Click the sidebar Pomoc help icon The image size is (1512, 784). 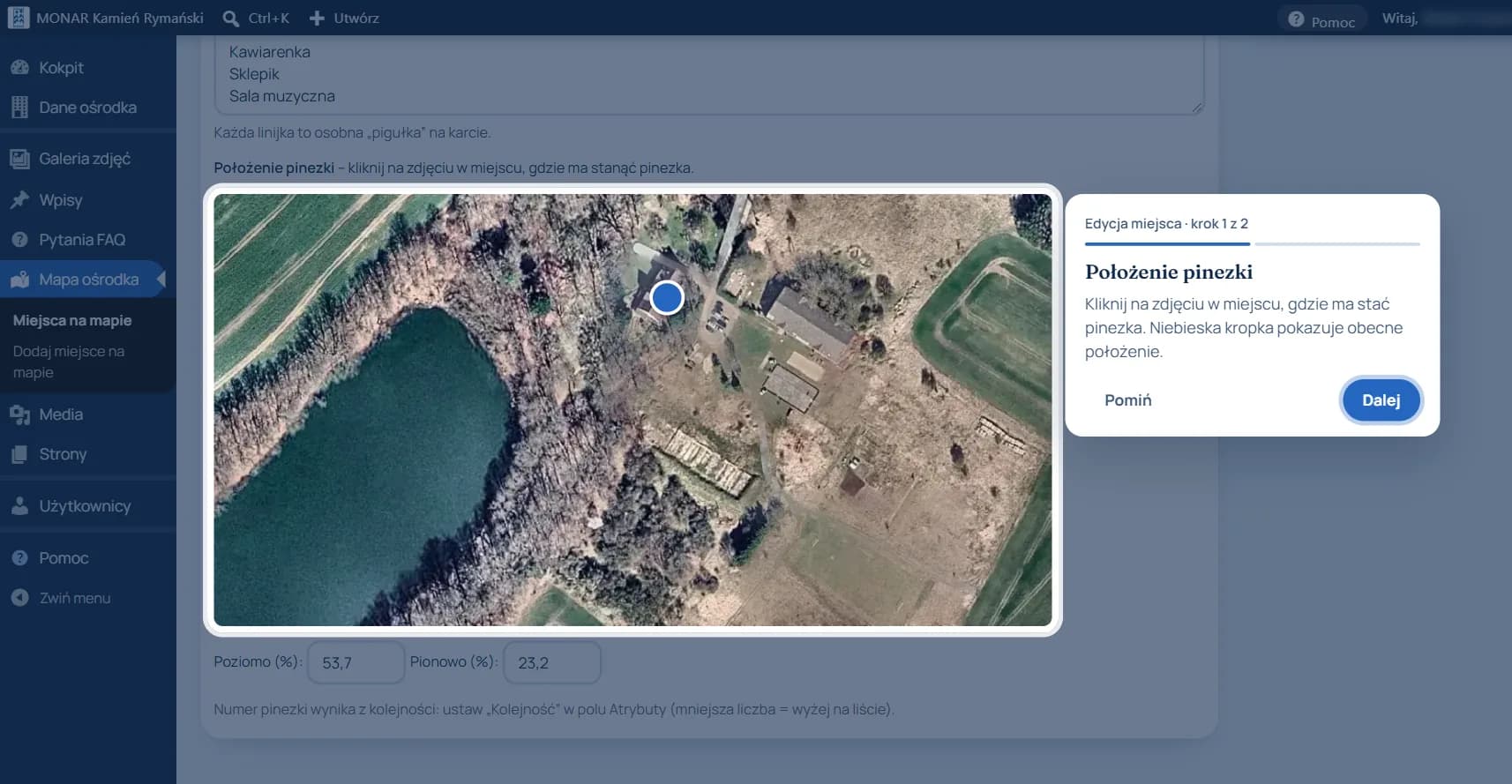[x=19, y=558]
